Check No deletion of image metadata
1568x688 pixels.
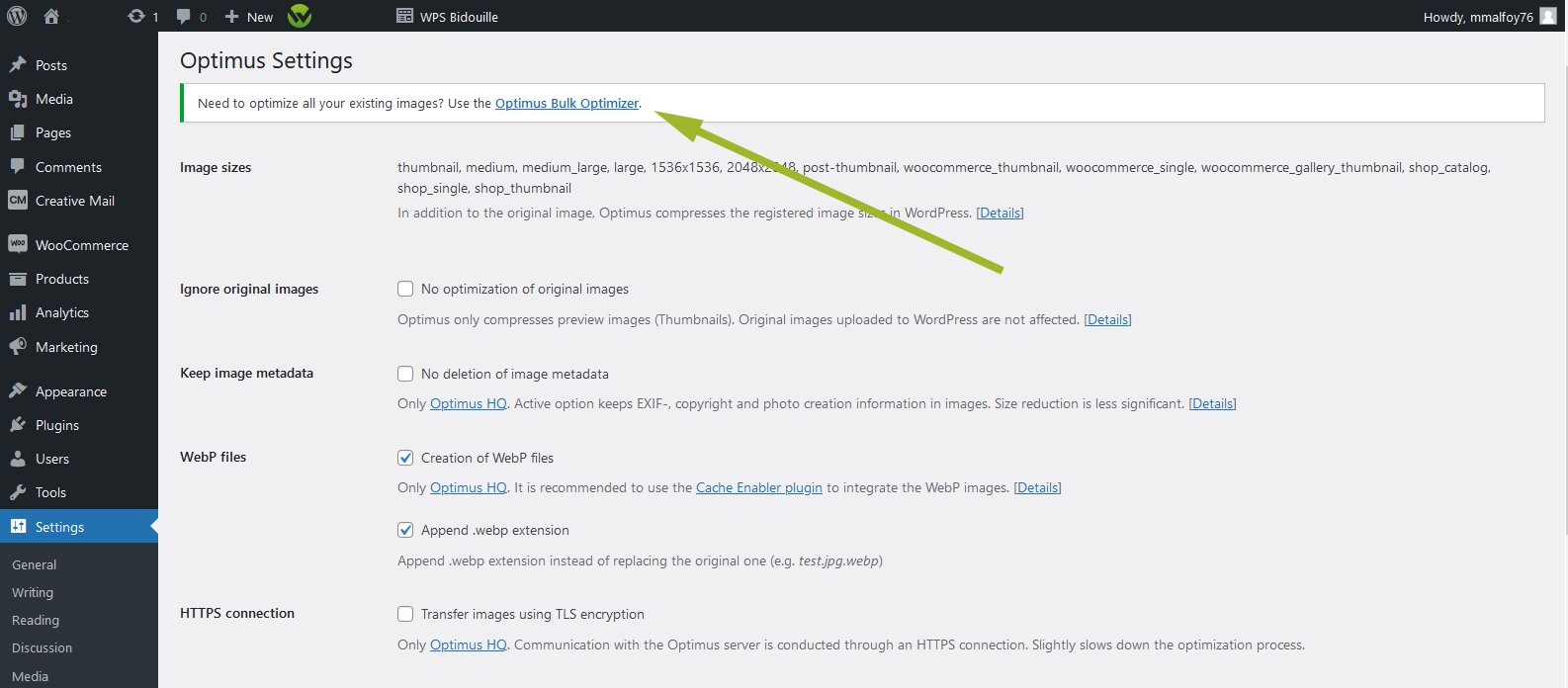point(405,374)
